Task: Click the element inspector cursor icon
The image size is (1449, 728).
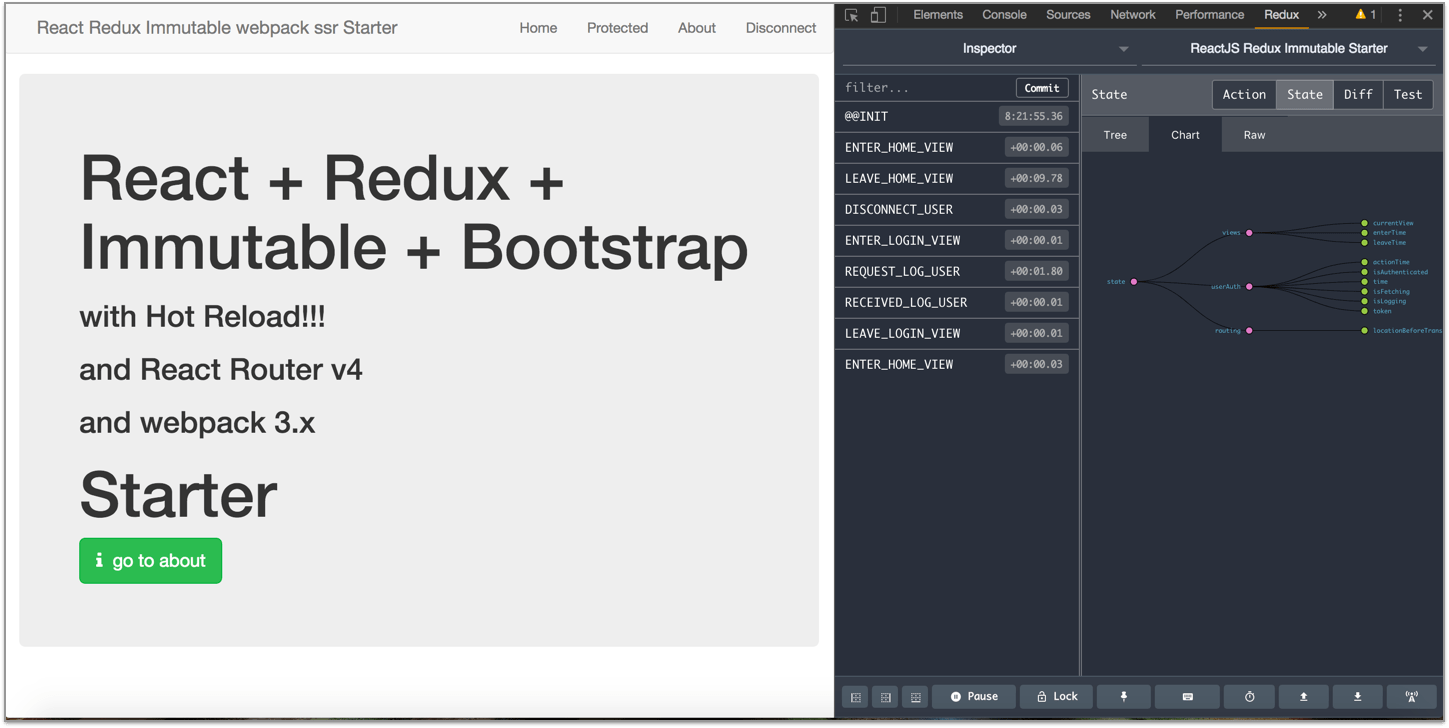Action: [852, 14]
